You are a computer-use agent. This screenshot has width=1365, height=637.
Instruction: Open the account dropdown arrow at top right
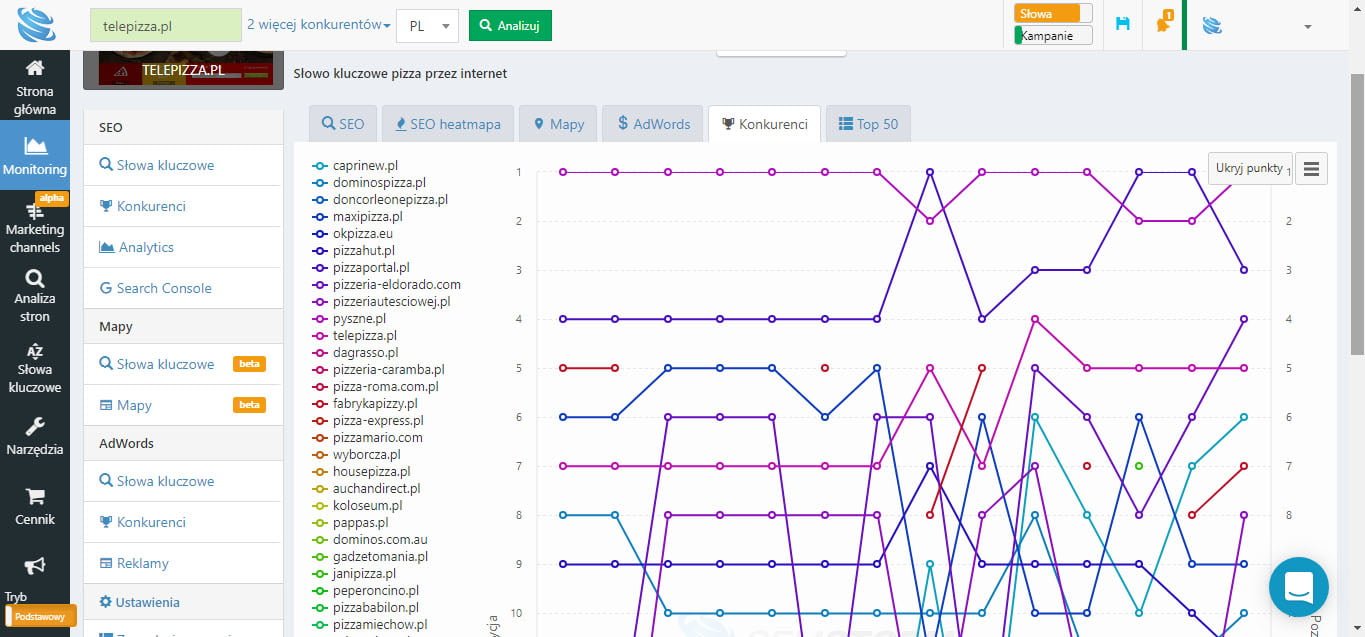(1307, 27)
